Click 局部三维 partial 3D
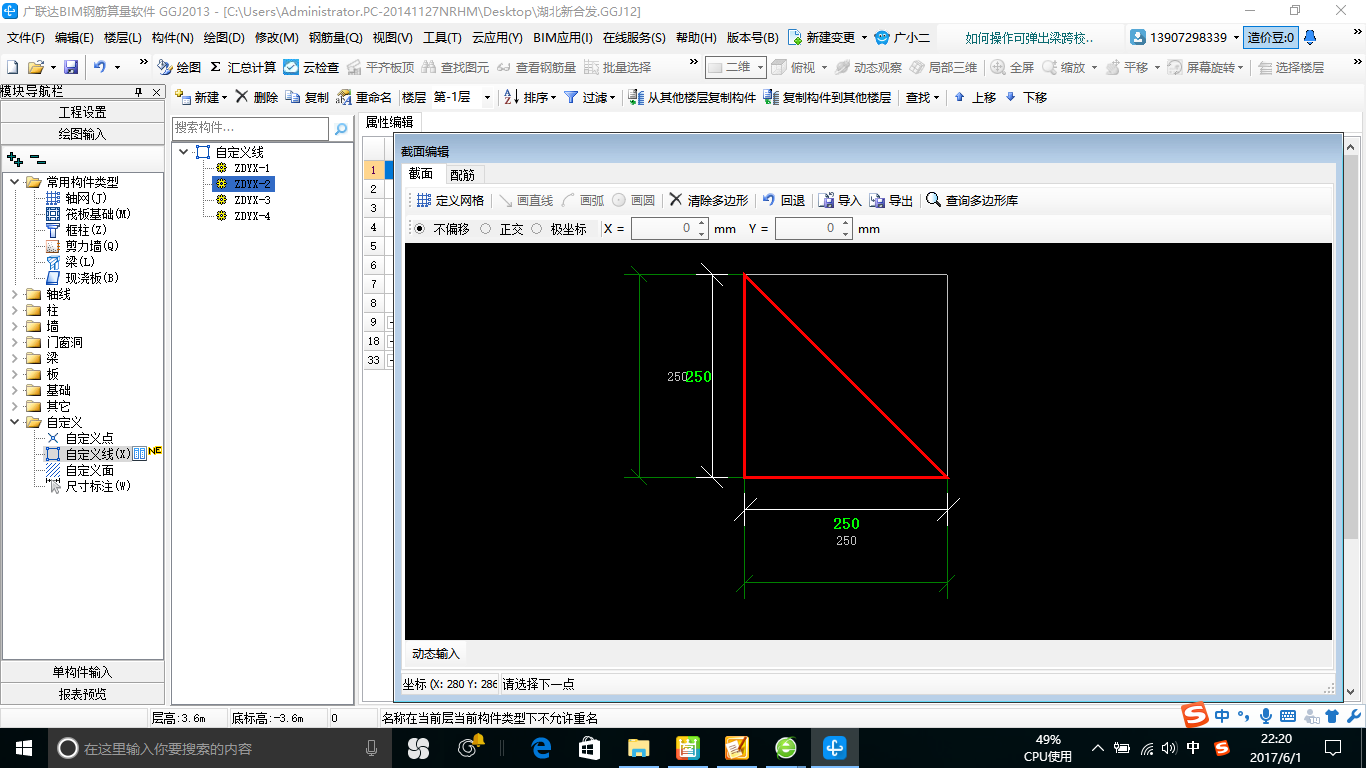Screen dimensions: 1366x768 click(x=943, y=67)
